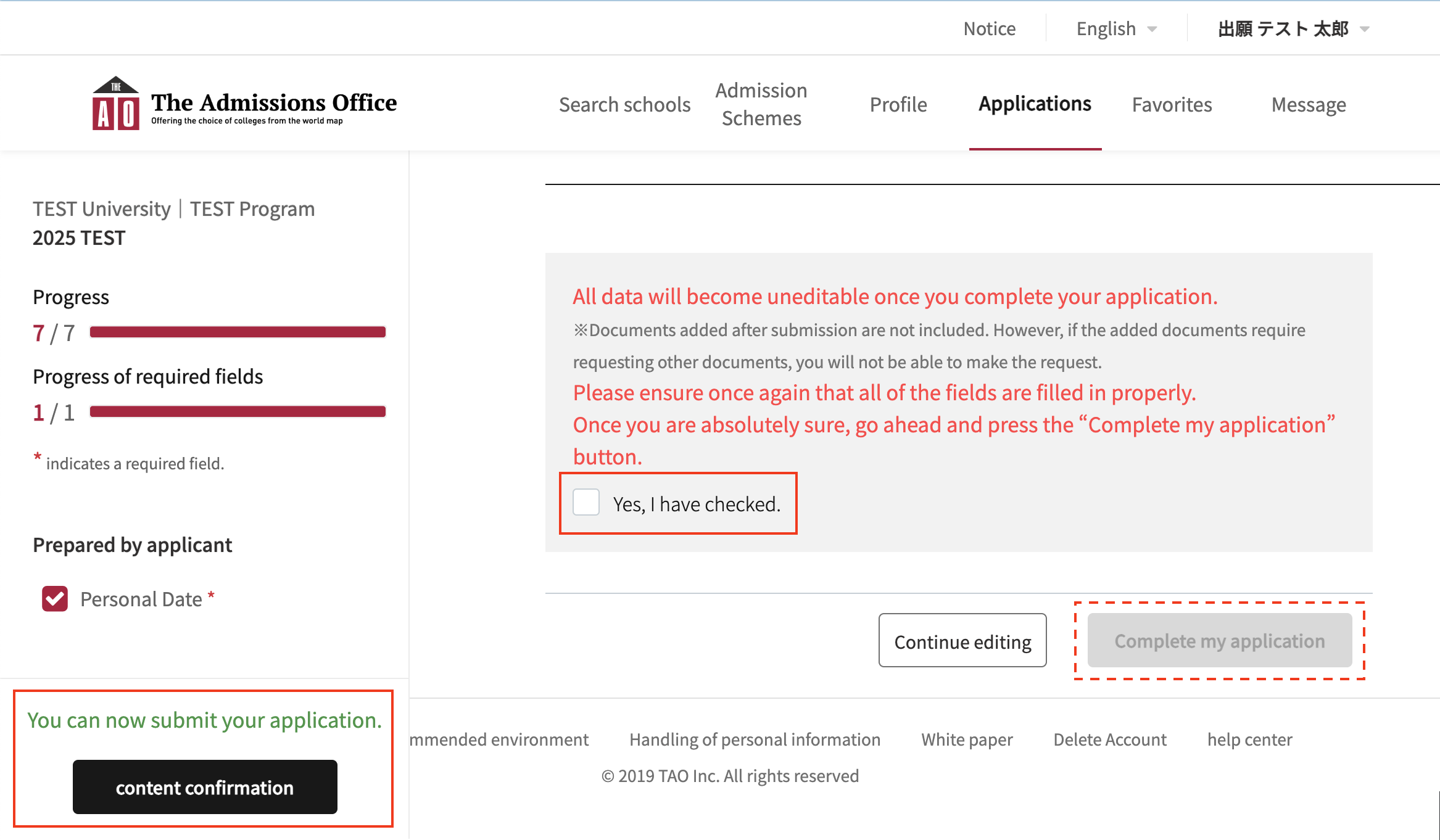Click The Admissions Office logo icon

tap(116, 104)
